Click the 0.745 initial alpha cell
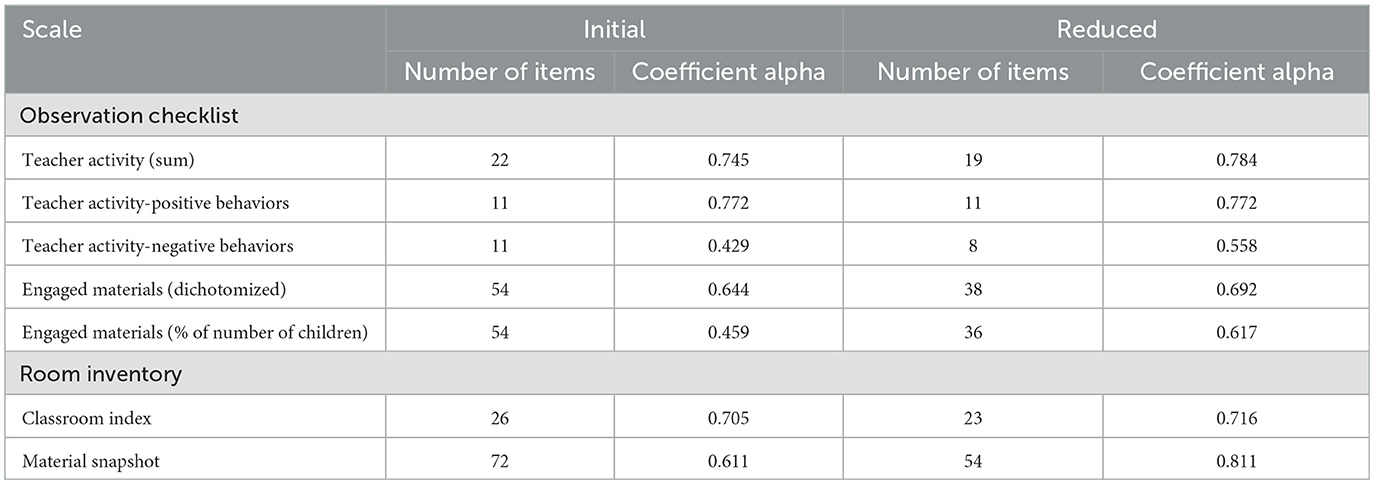Image resolution: width=1375 pixels, height=485 pixels. coord(728,160)
